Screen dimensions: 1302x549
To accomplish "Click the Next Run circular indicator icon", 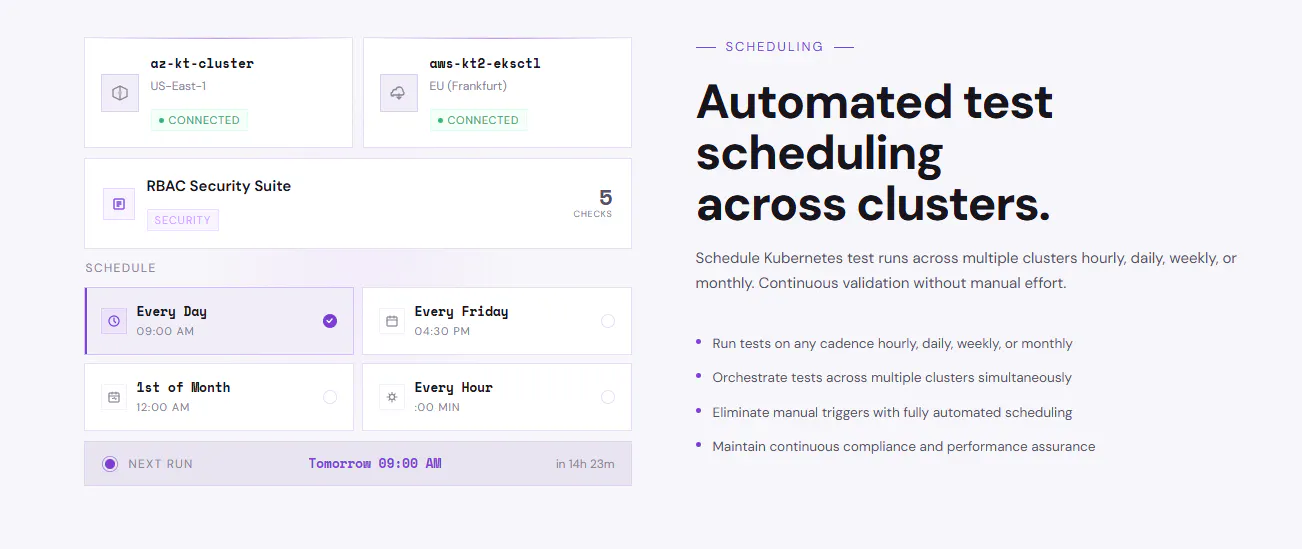I will coord(110,464).
